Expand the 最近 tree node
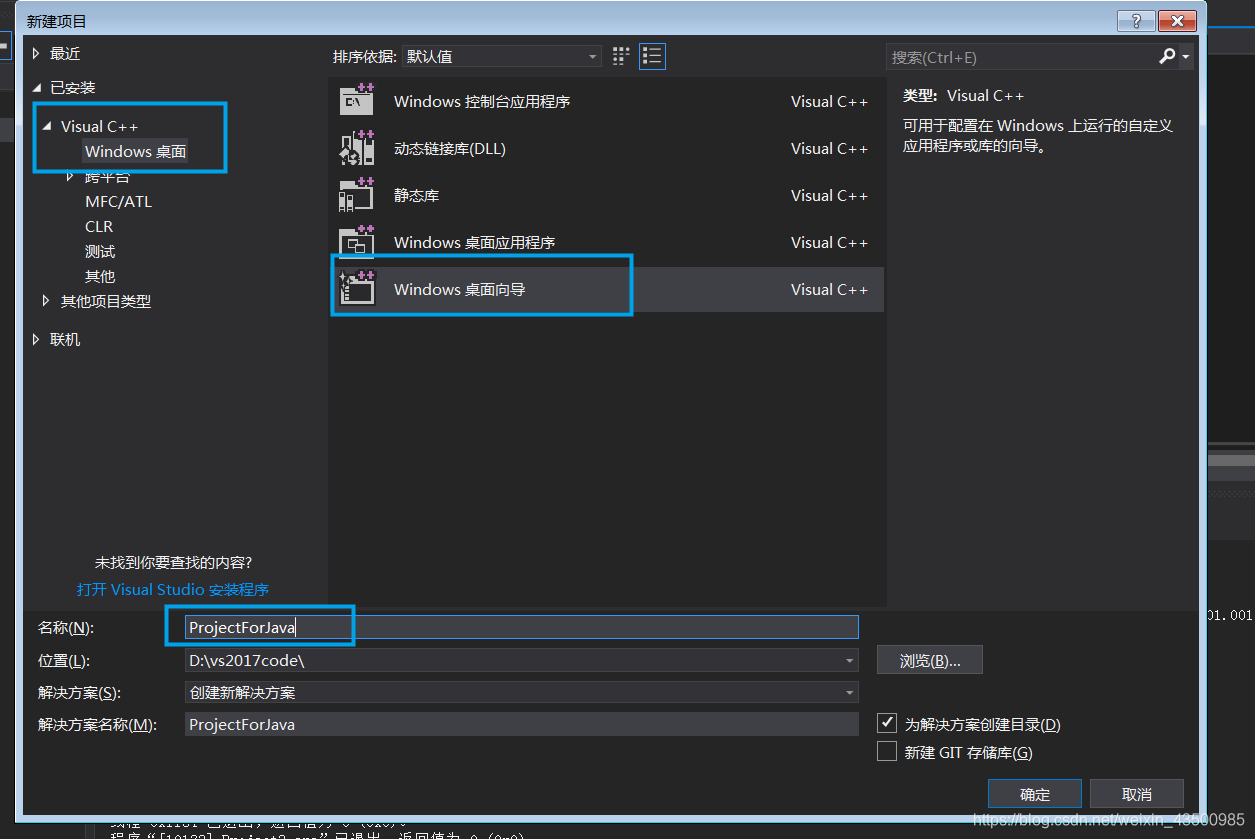This screenshot has height=839, width=1255. point(36,53)
